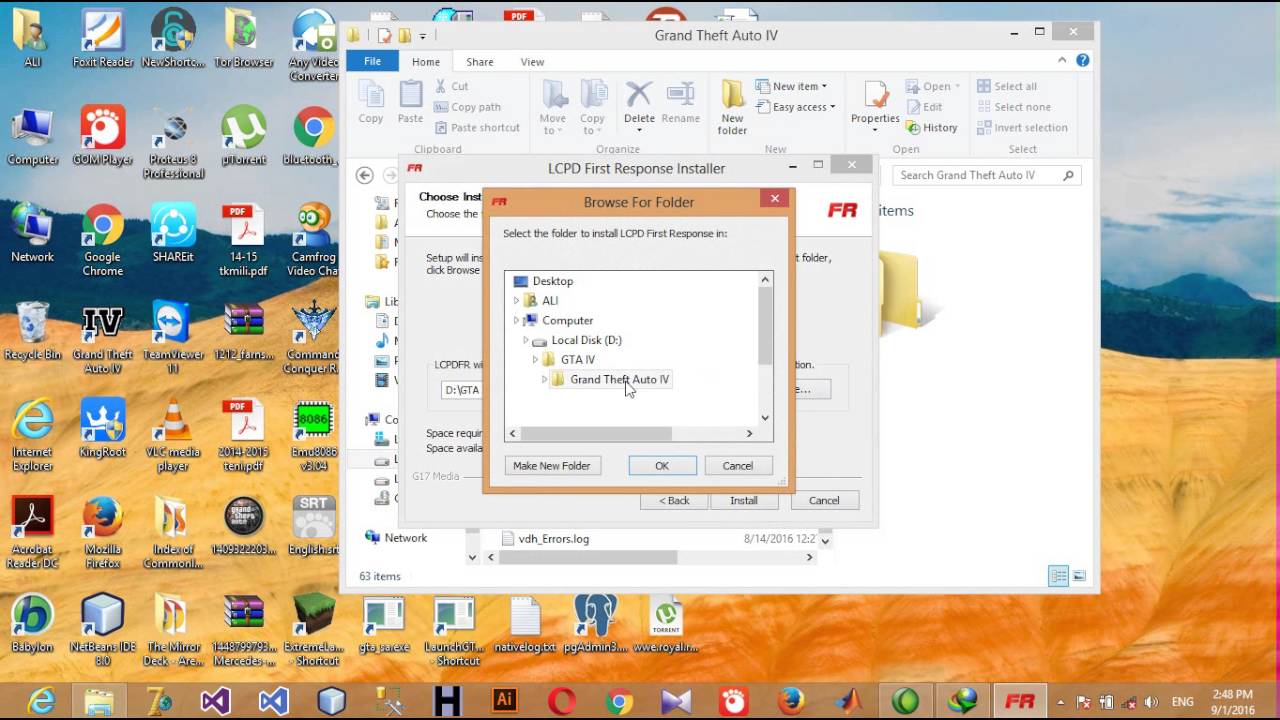Click Make New Folder button
Screen dimensions: 1280x720
pos(552,466)
